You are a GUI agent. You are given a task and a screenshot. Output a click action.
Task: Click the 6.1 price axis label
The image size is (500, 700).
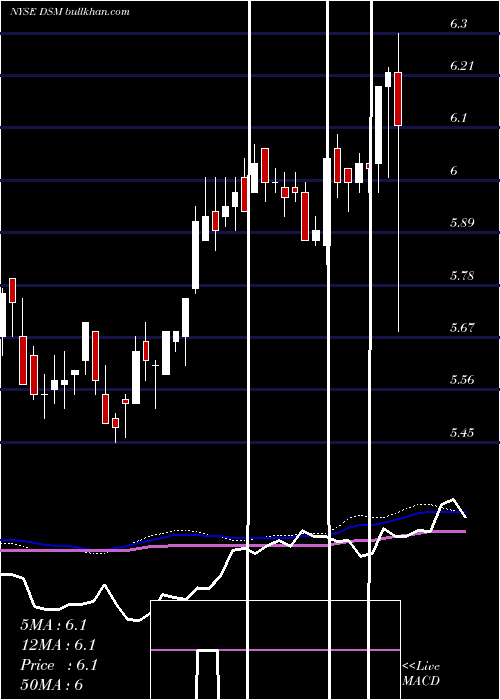coord(459,118)
